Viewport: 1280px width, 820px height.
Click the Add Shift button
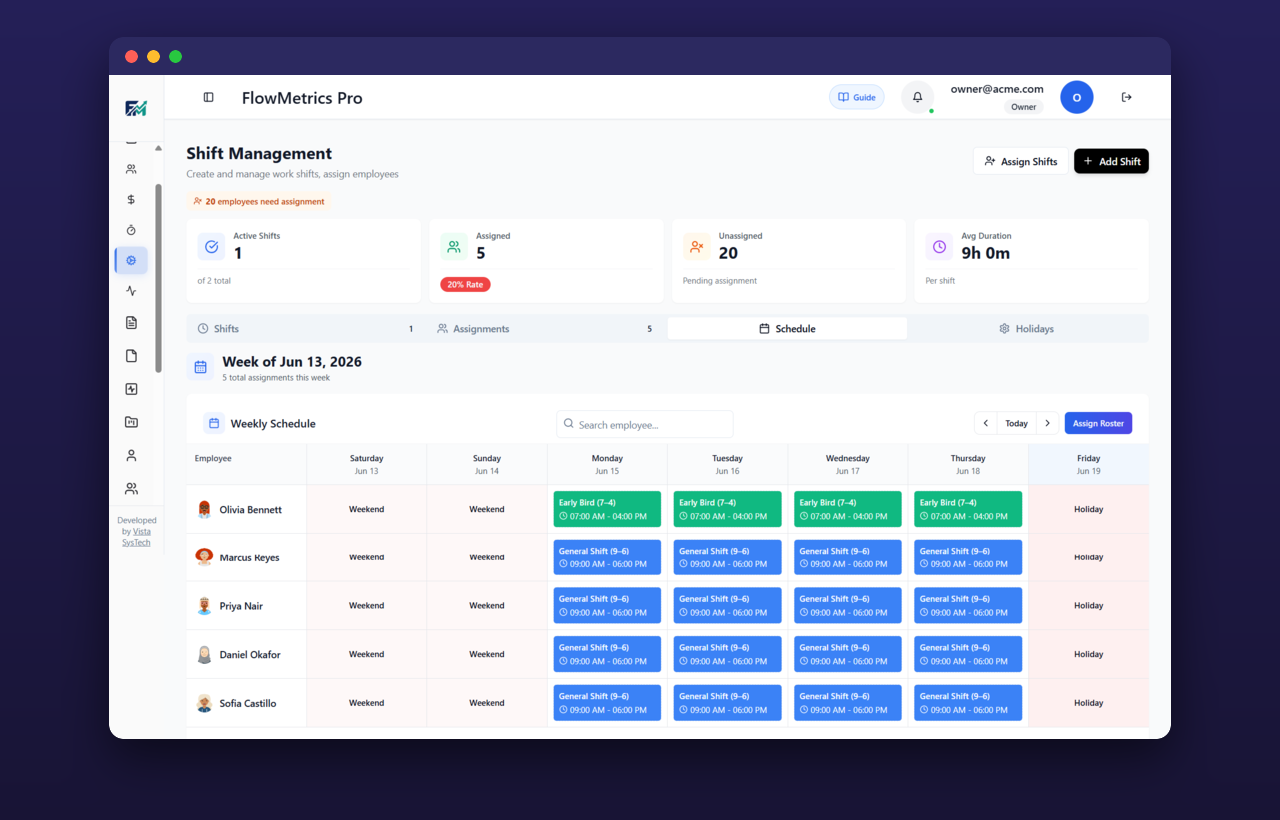coord(1111,161)
